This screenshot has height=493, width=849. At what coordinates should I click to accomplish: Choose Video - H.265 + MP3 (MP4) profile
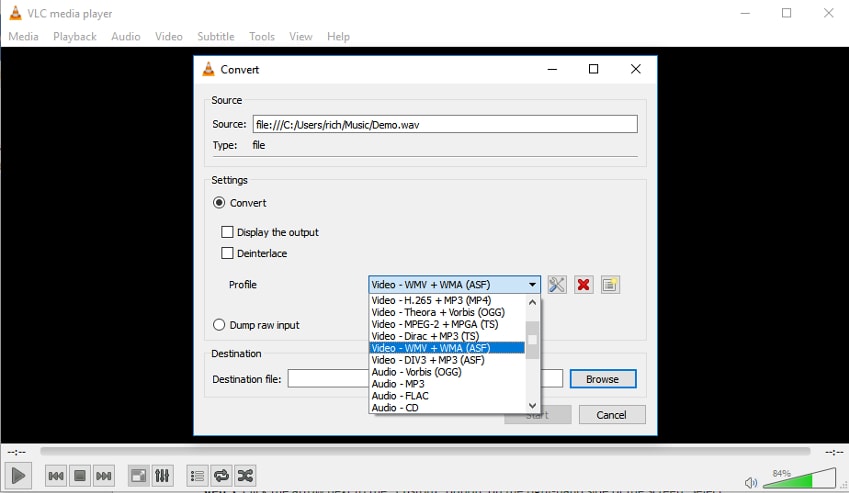447,300
